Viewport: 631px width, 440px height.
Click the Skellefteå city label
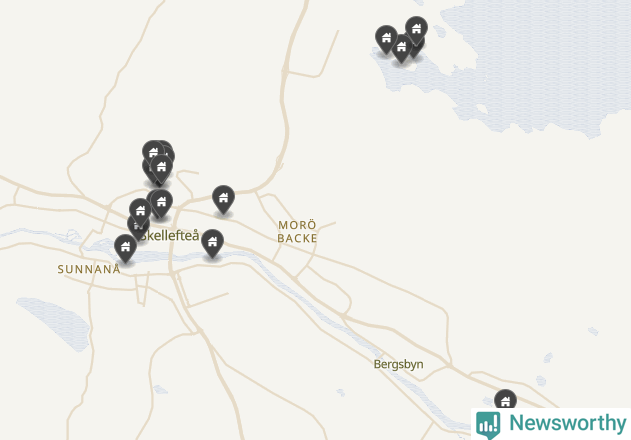point(170,235)
